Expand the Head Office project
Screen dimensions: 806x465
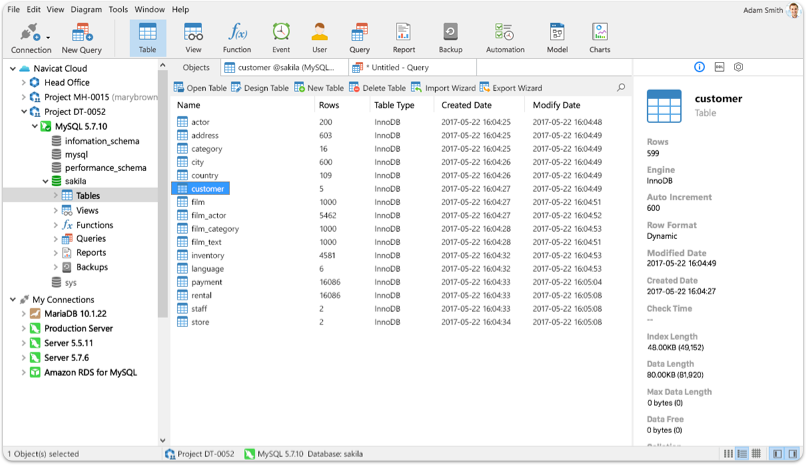point(23,82)
